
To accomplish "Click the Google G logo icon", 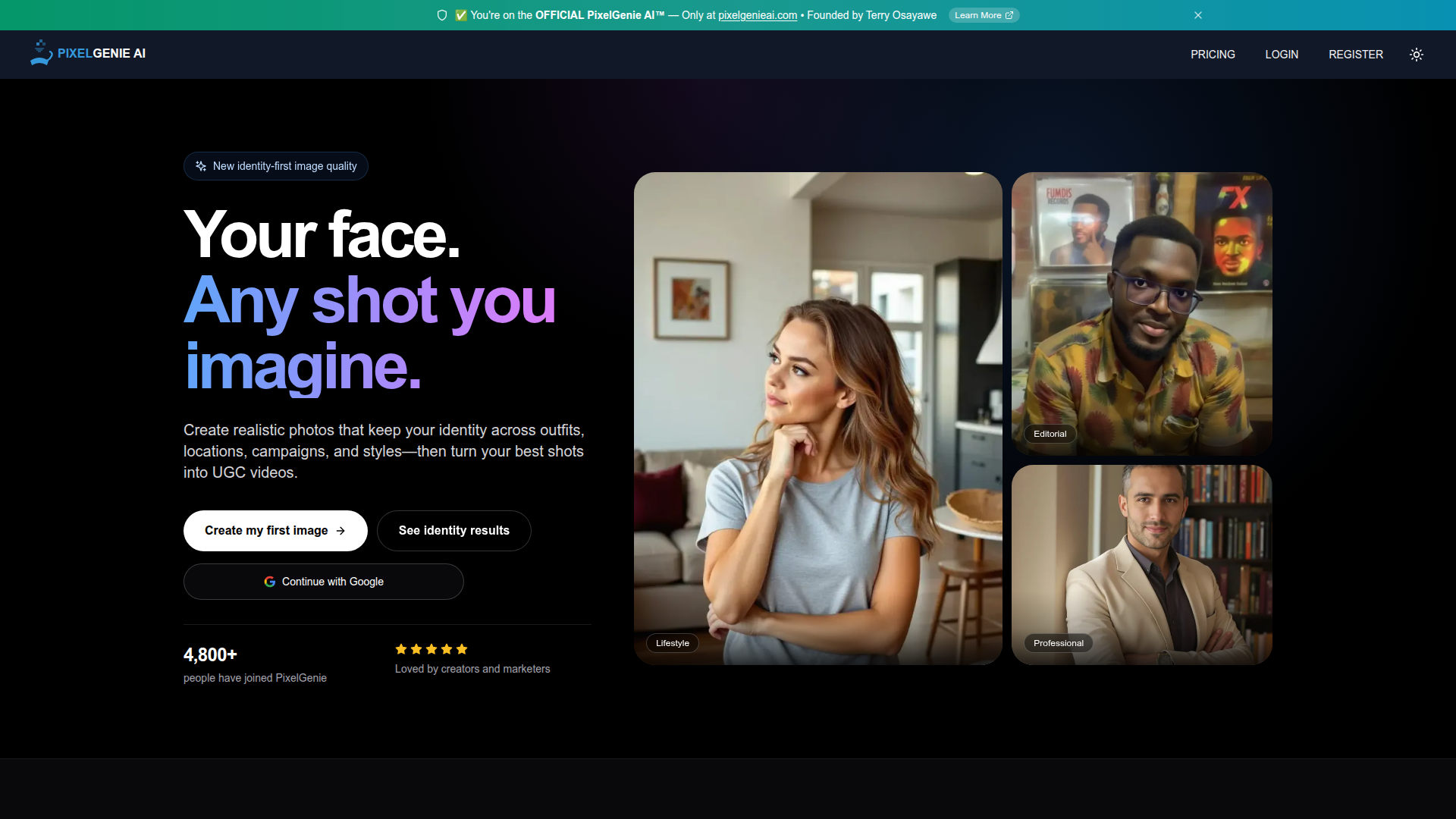I will click(270, 582).
